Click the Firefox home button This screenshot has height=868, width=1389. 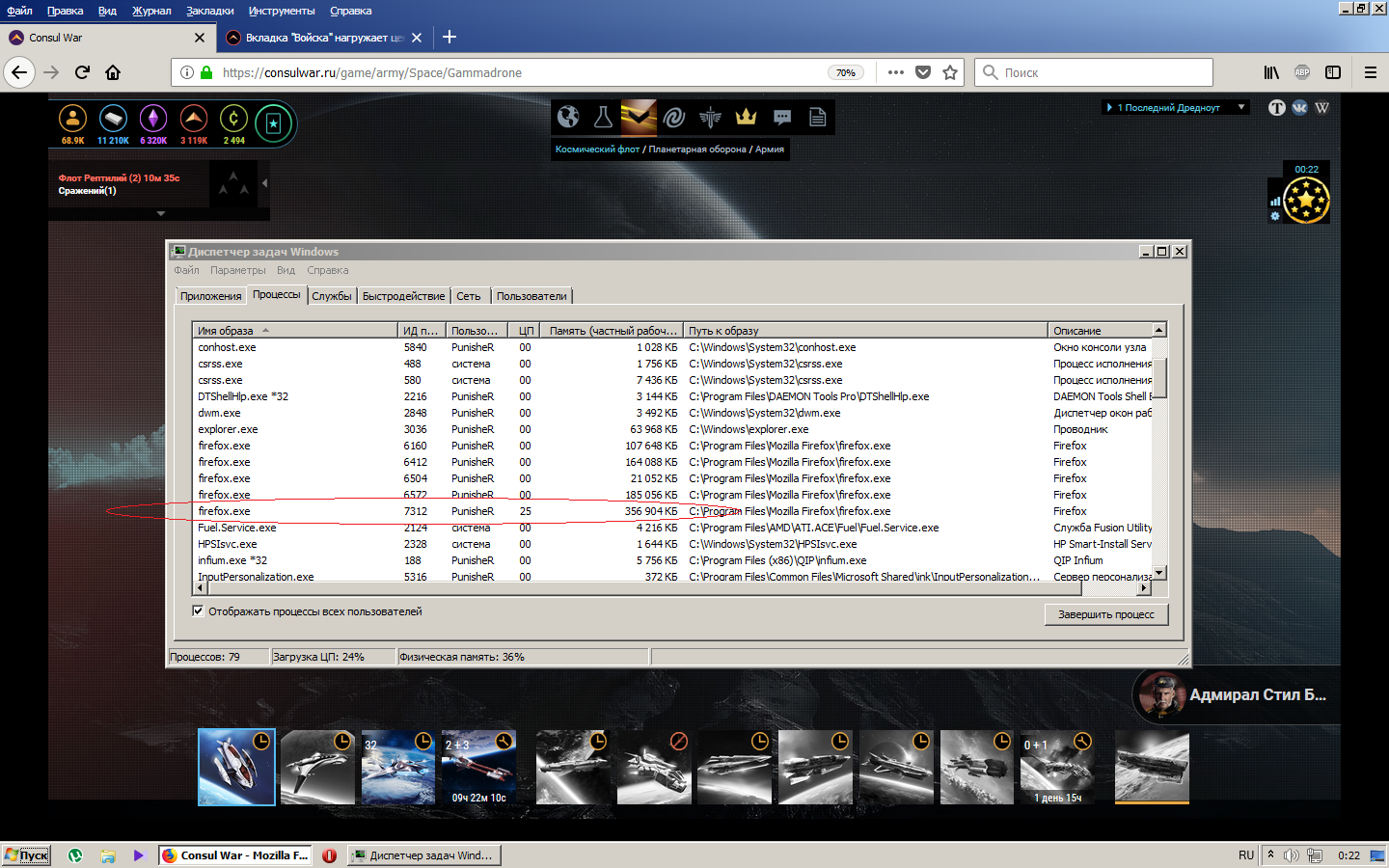(x=113, y=72)
